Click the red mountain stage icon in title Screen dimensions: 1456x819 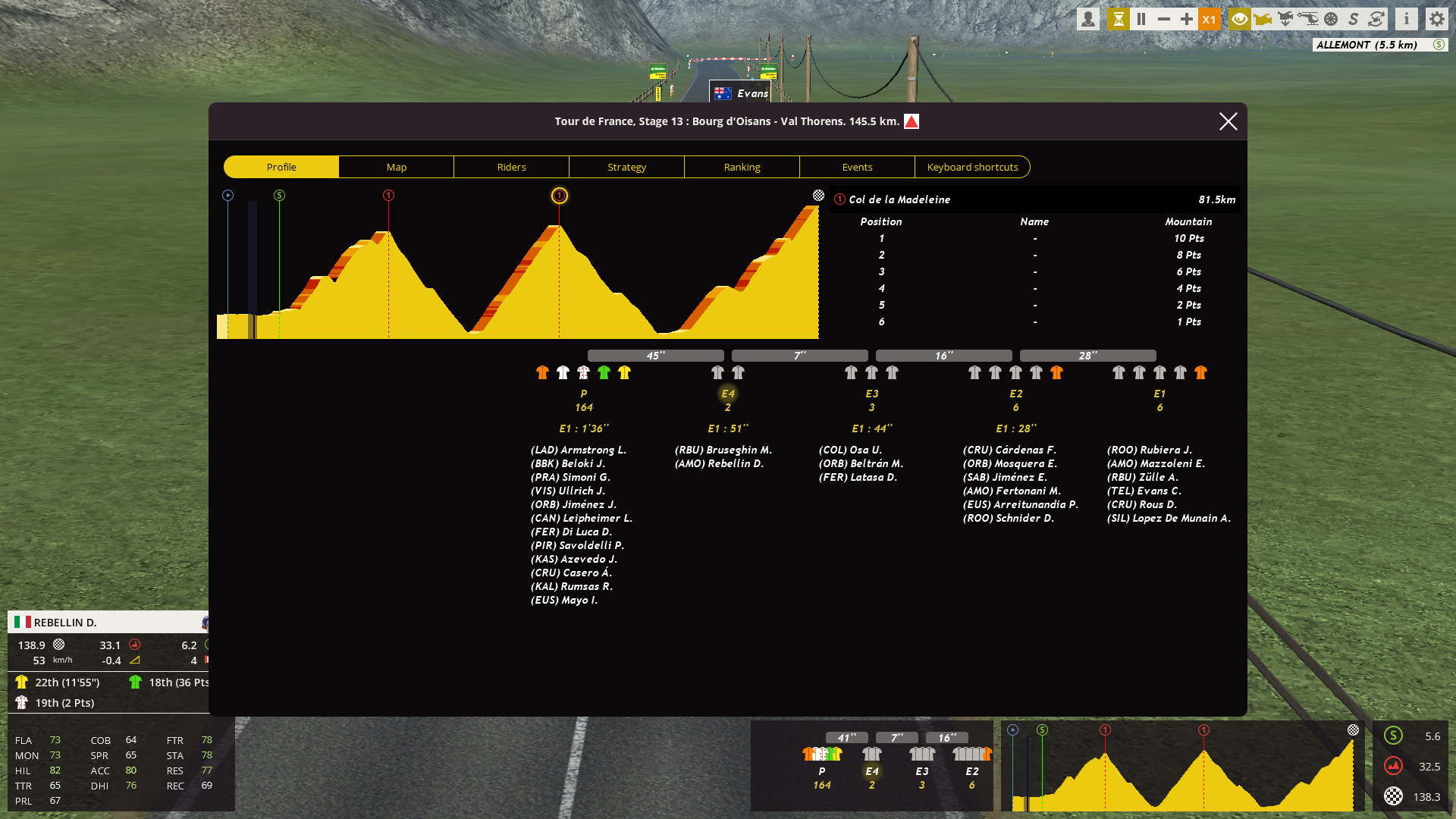(912, 121)
